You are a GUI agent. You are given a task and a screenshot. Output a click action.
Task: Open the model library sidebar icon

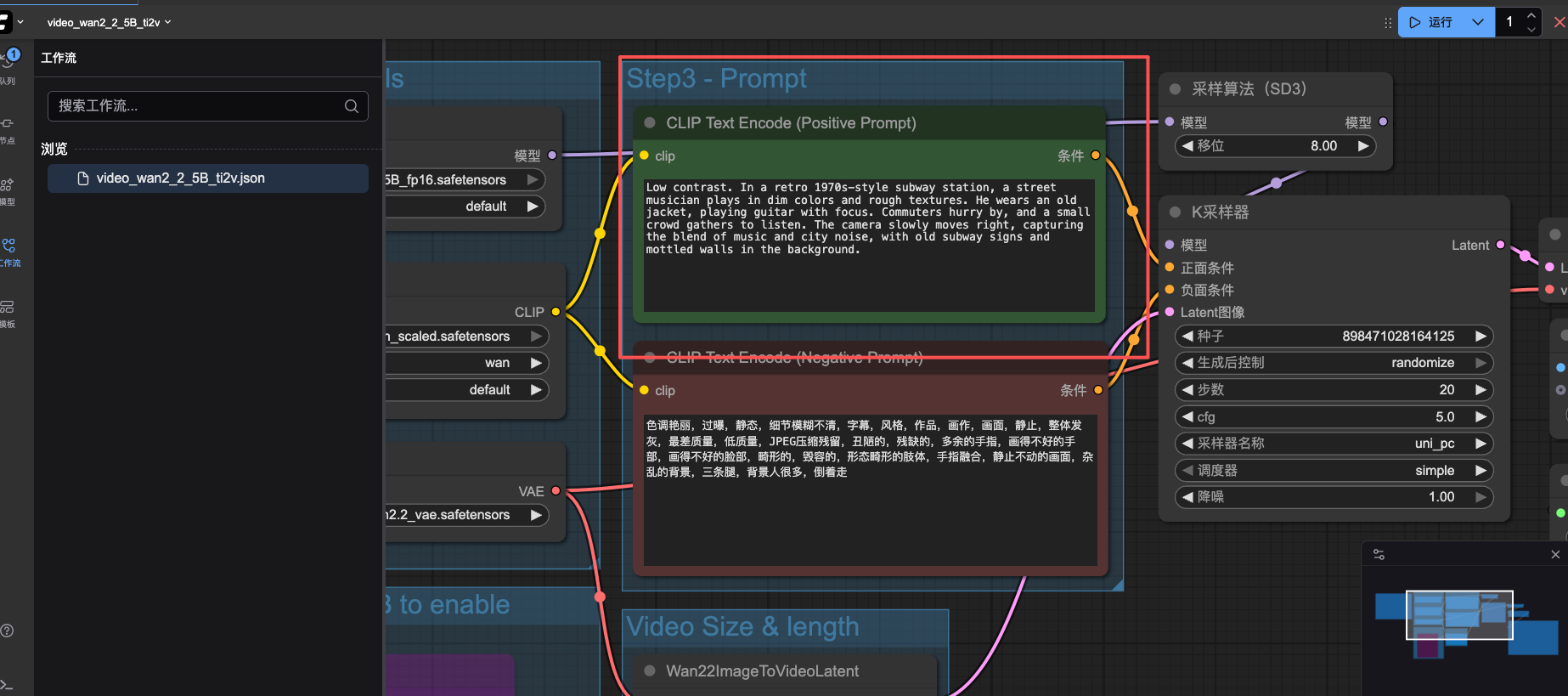point(8,185)
